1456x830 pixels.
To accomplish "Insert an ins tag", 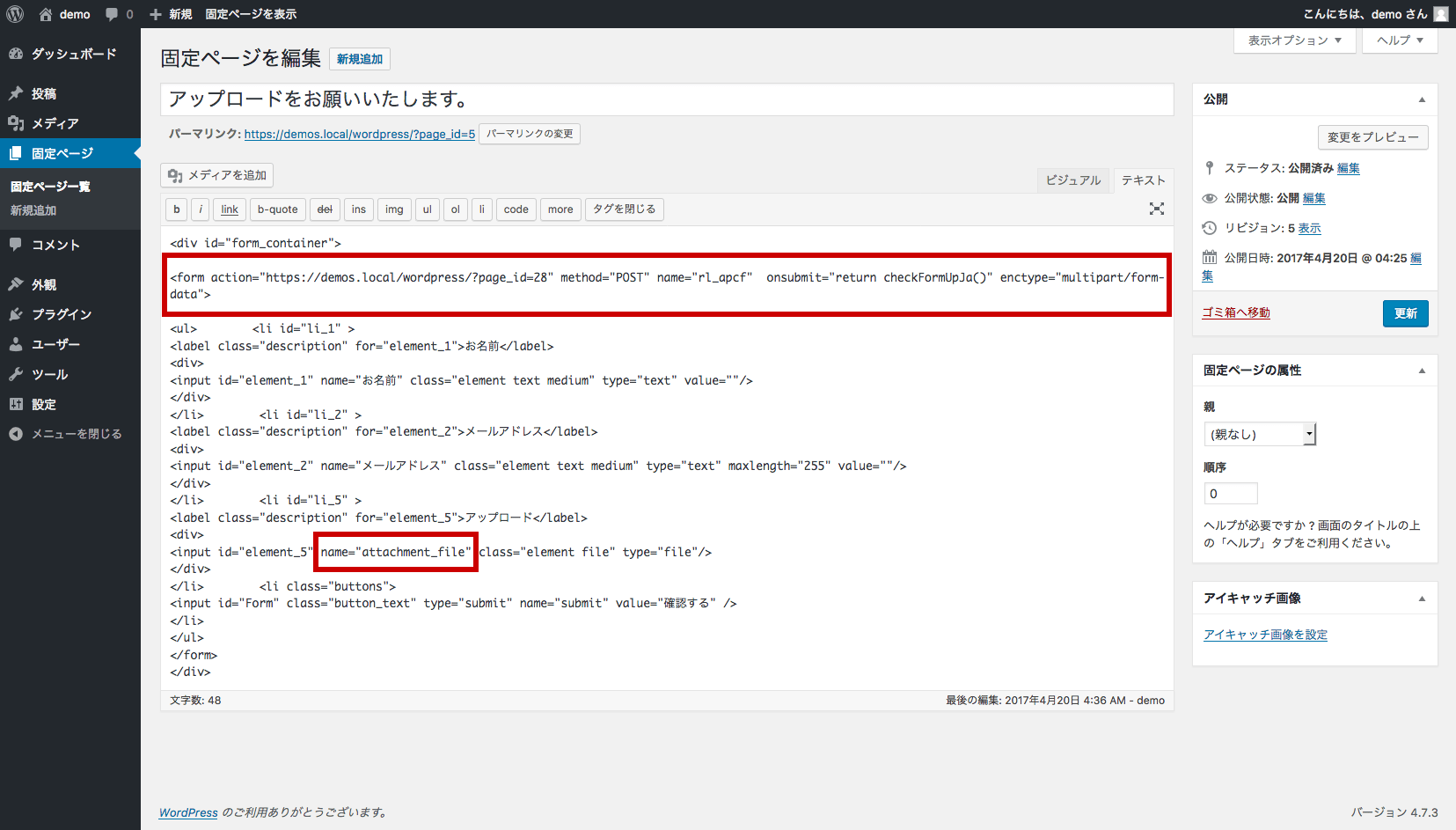I will pos(359,209).
